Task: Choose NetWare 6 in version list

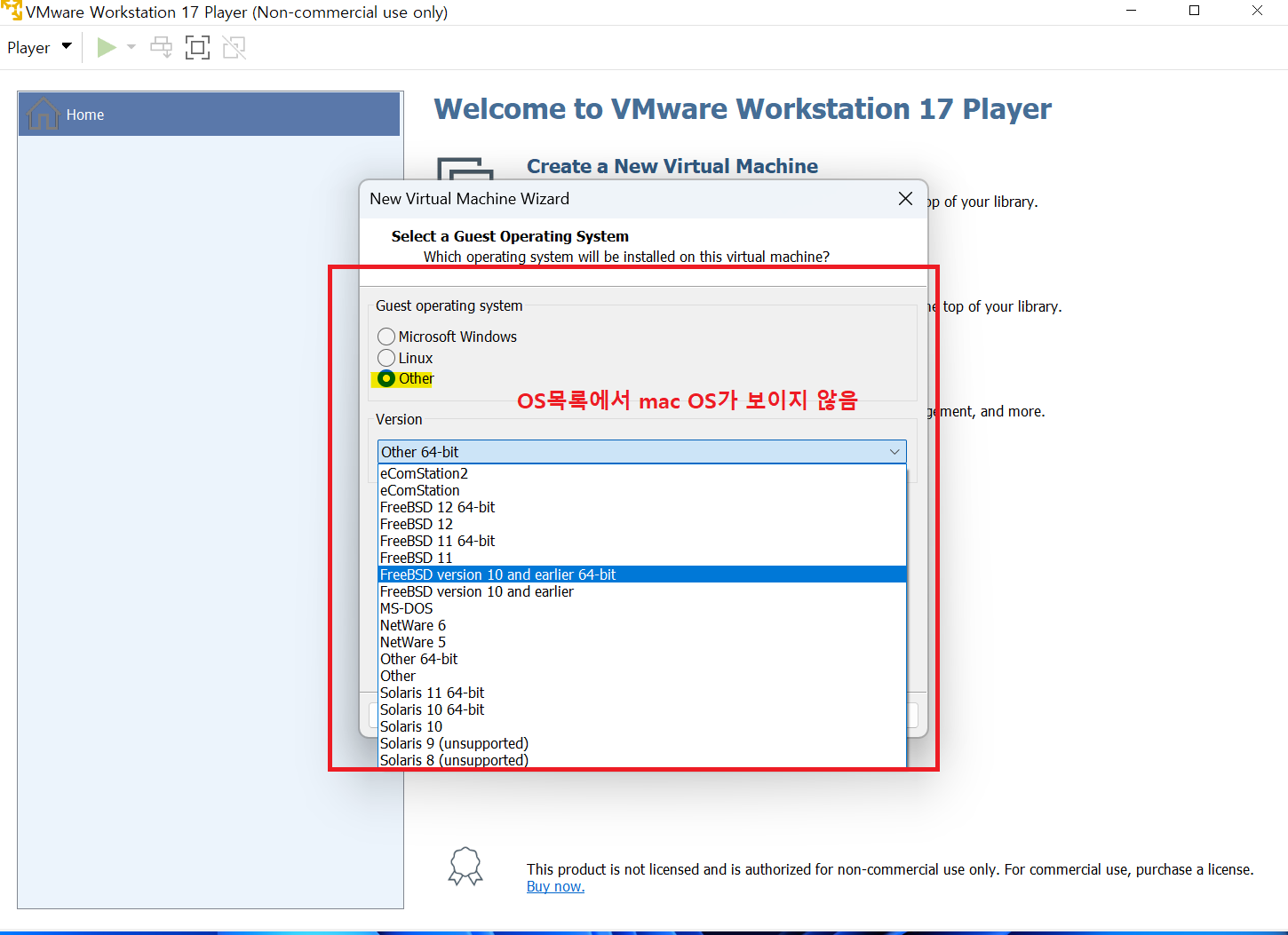Action: pos(642,625)
